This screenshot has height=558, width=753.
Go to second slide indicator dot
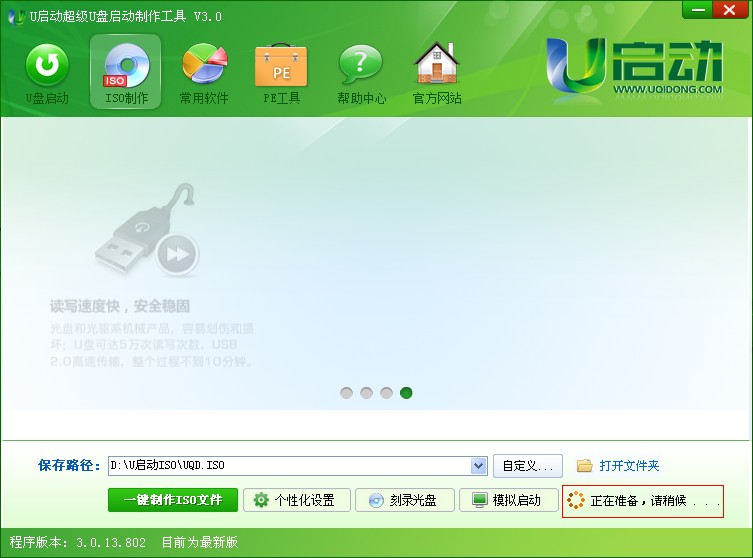[x=366, y=393]
